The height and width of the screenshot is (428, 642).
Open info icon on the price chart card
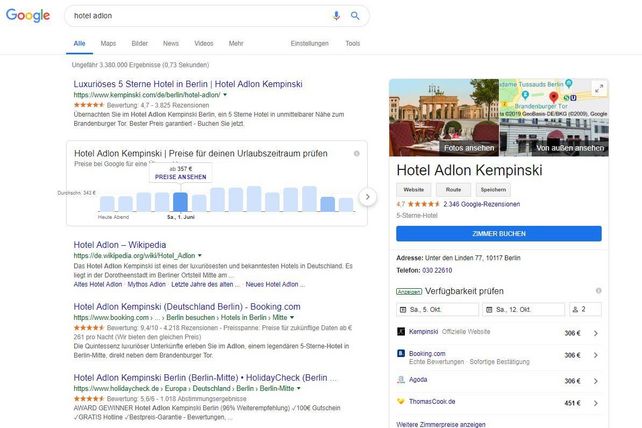pos(356,153)
